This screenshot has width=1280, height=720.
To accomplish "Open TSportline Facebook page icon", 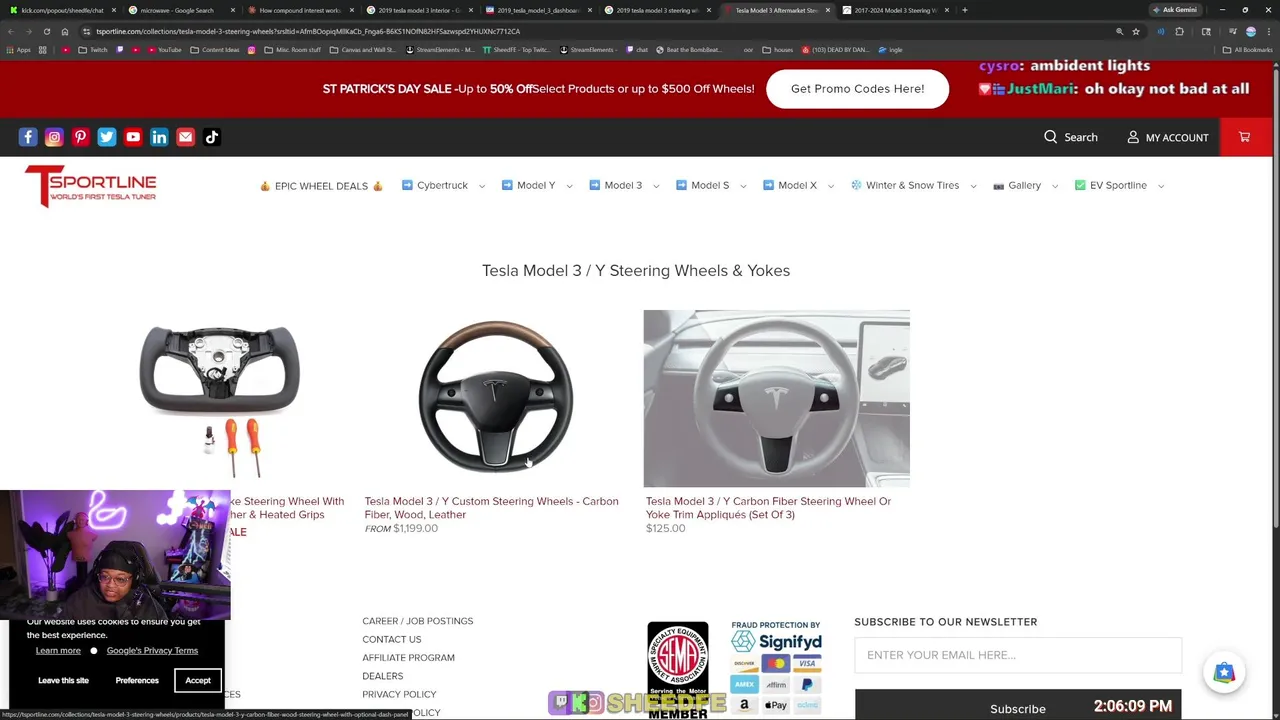I will click(x=28, y=137).
